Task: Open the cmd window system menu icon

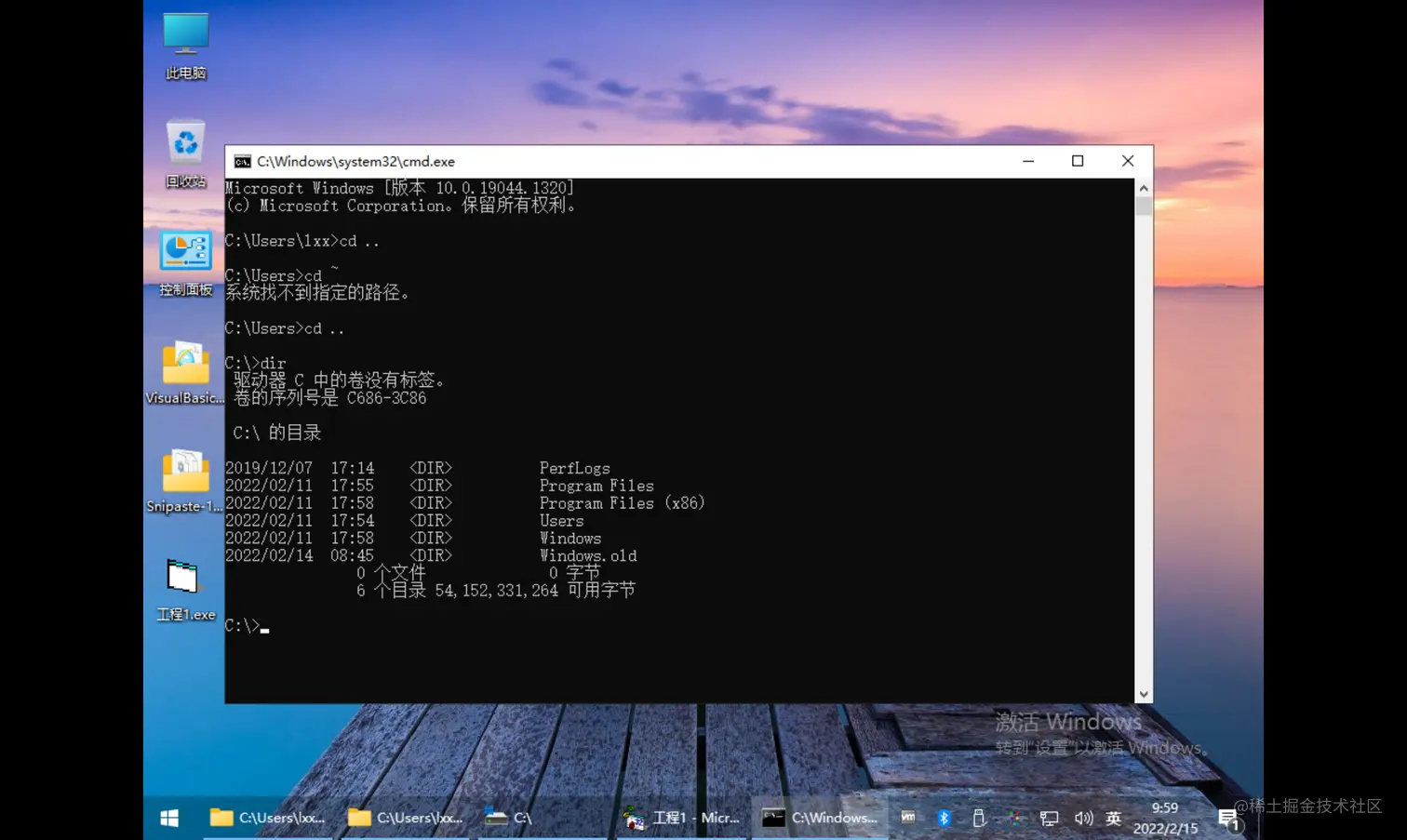Action: (x=242, y=161)
